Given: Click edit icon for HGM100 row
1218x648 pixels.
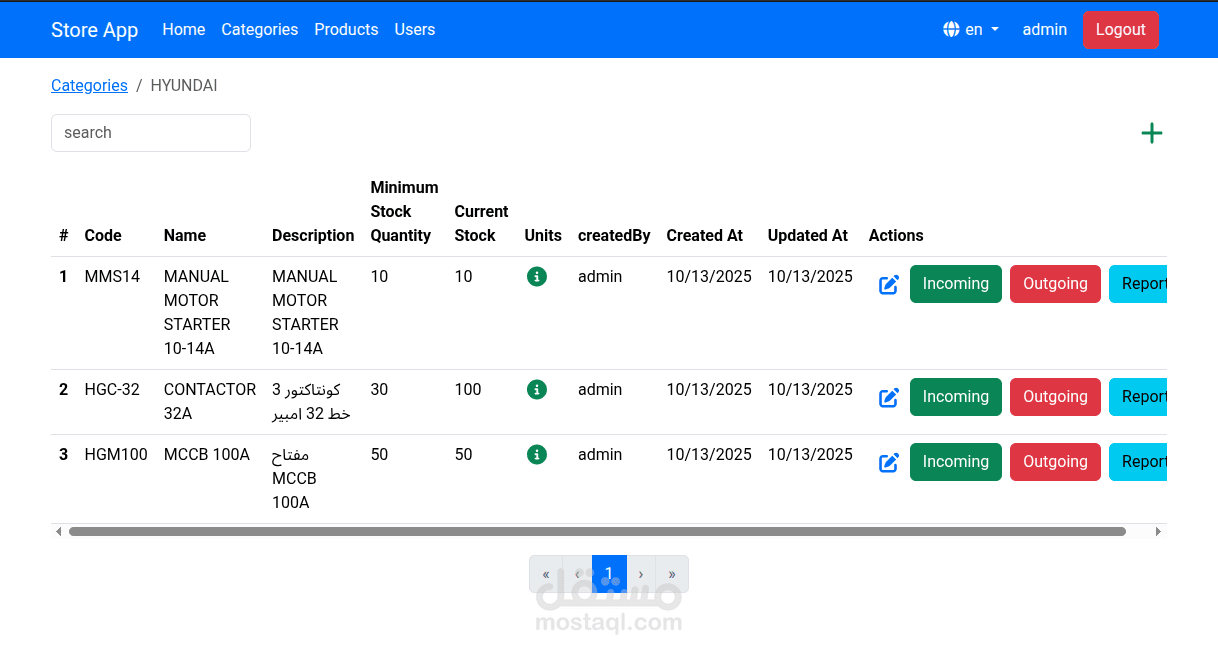Looking at the screenshot, I should (x=888, y=463).
